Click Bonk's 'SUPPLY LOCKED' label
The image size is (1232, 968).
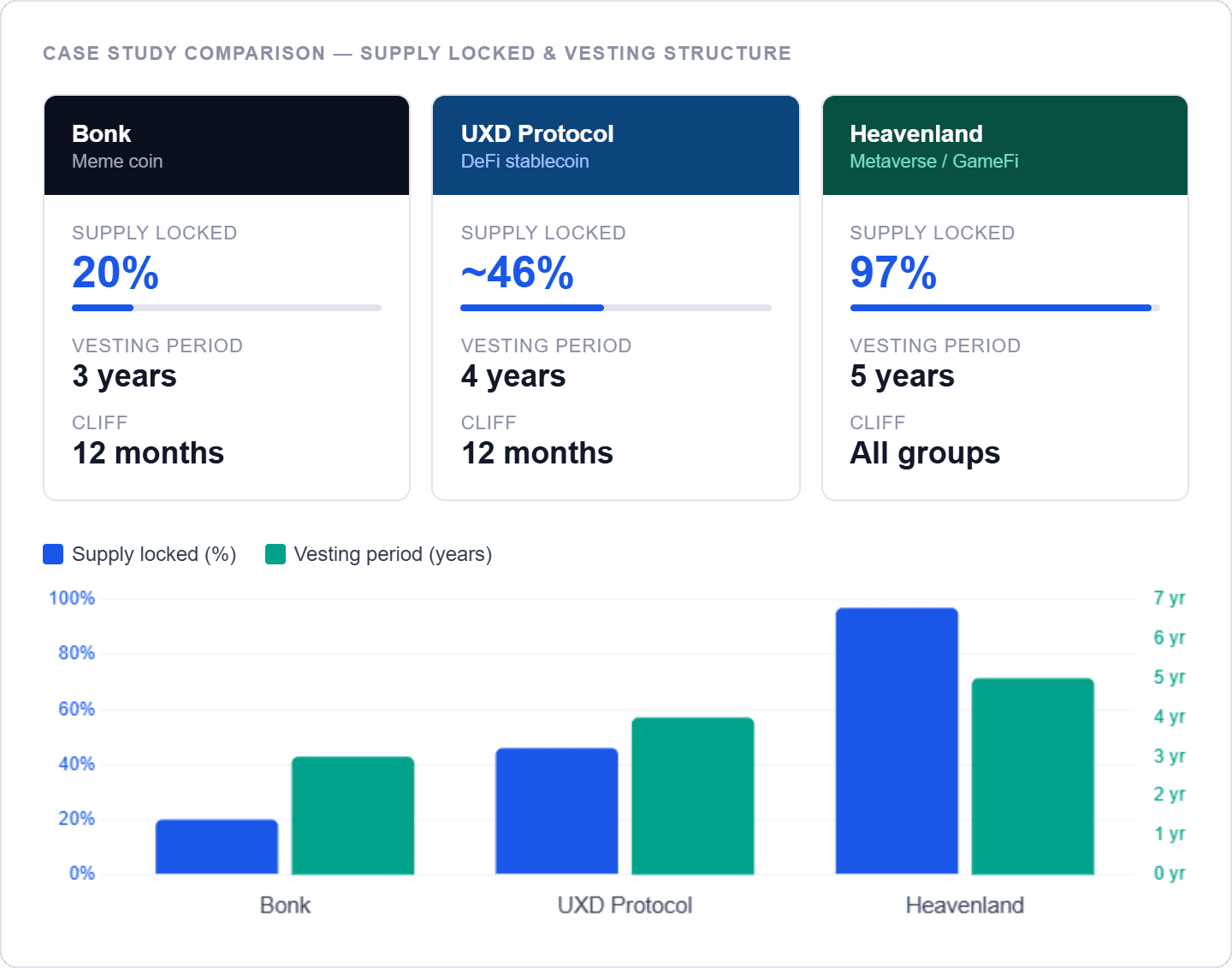(x=154, y=233)
